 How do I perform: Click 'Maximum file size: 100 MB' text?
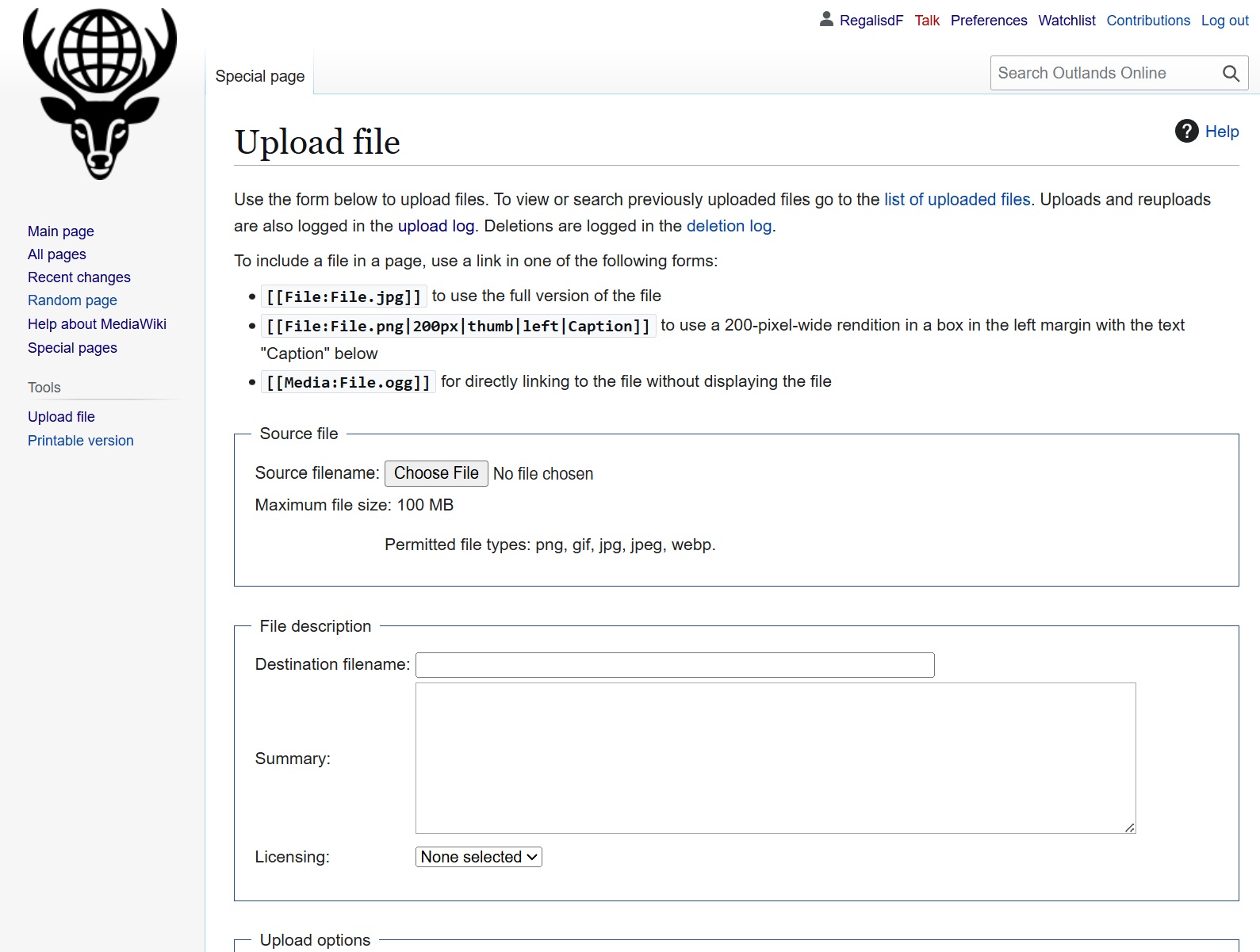(354, 505)
